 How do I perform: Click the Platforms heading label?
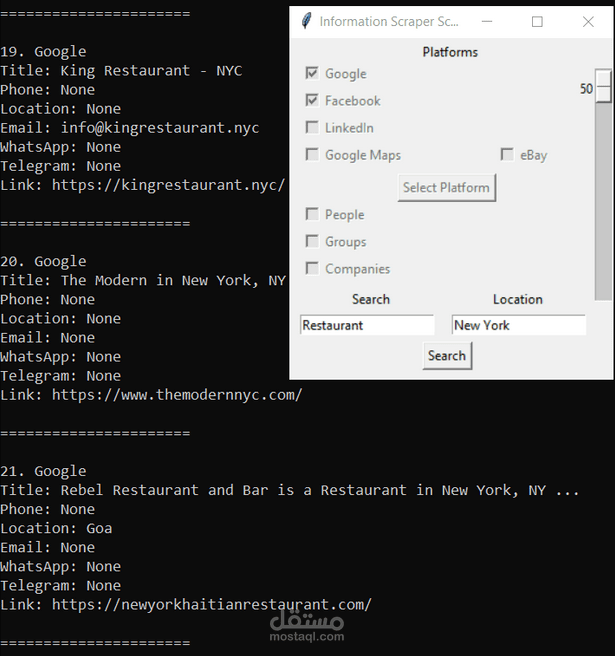click(x=450, y=52)
